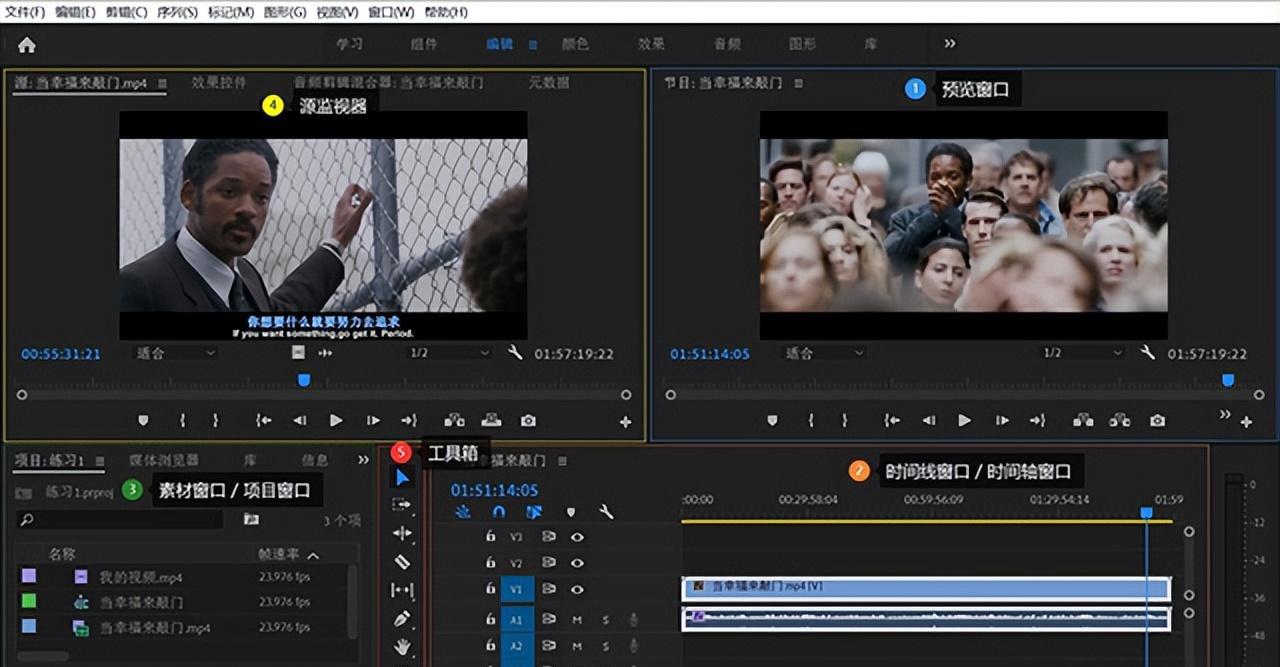Step back one frame in Source Monitor
1280x667 pixels.
coord(299,421)
